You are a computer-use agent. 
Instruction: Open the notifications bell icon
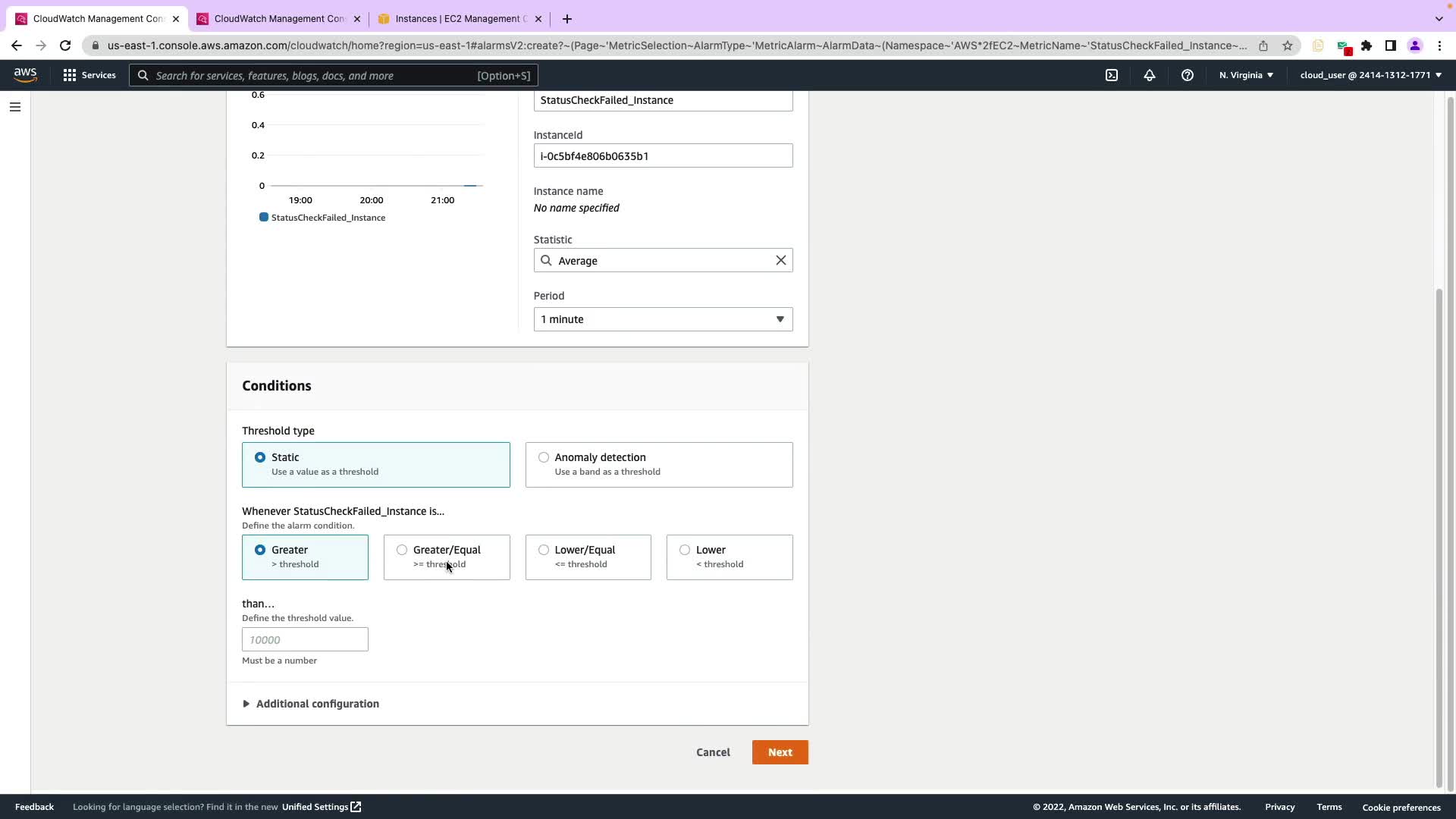point(1150,75)
